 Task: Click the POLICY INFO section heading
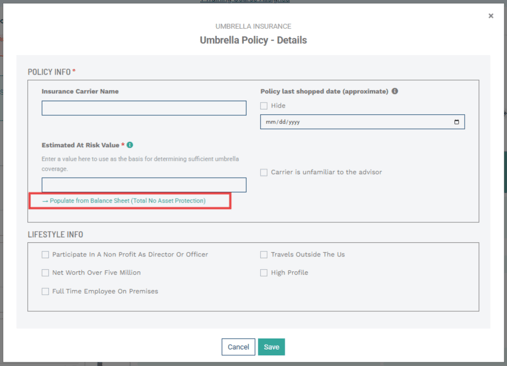tap(49, 72)
